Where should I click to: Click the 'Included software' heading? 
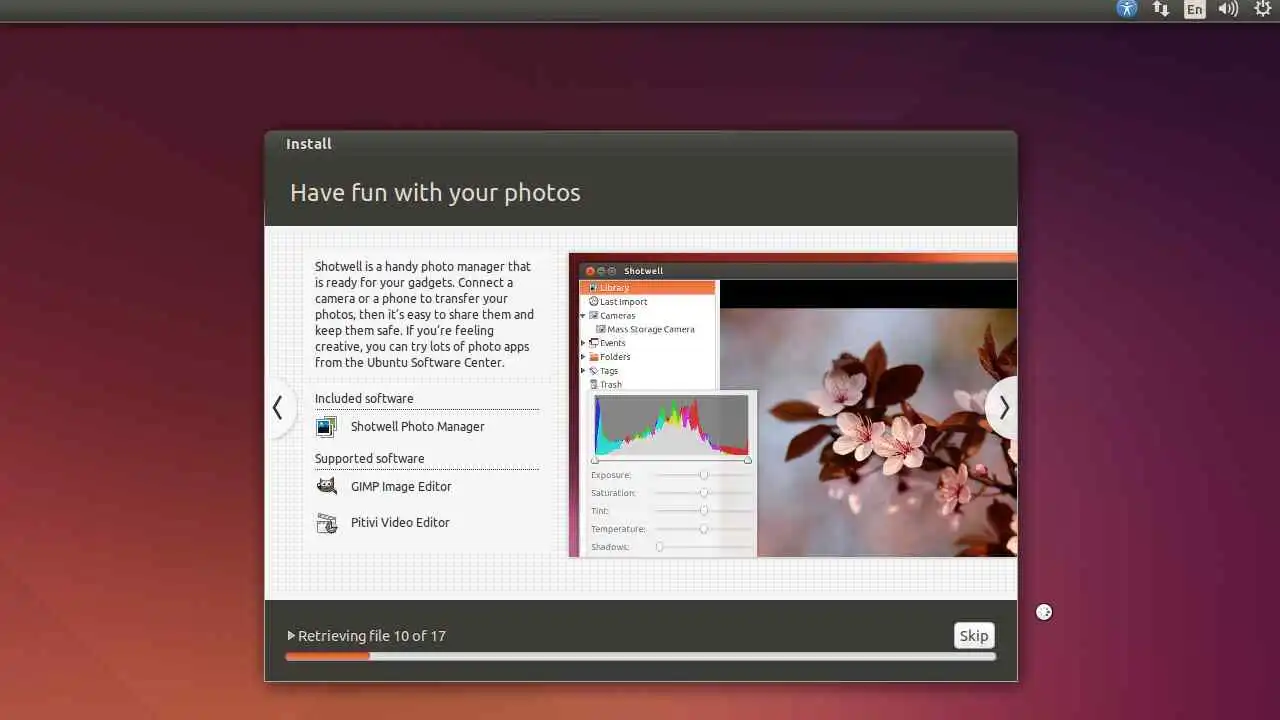tap(364, 399)
